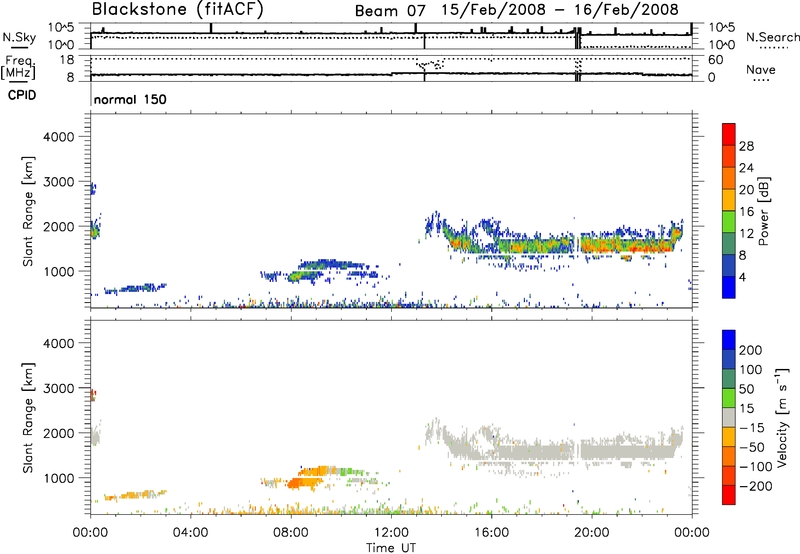The image size is (800, 554).
Task: Click the 3000 km tick in the velocity panel
Action: coord(59,388)
